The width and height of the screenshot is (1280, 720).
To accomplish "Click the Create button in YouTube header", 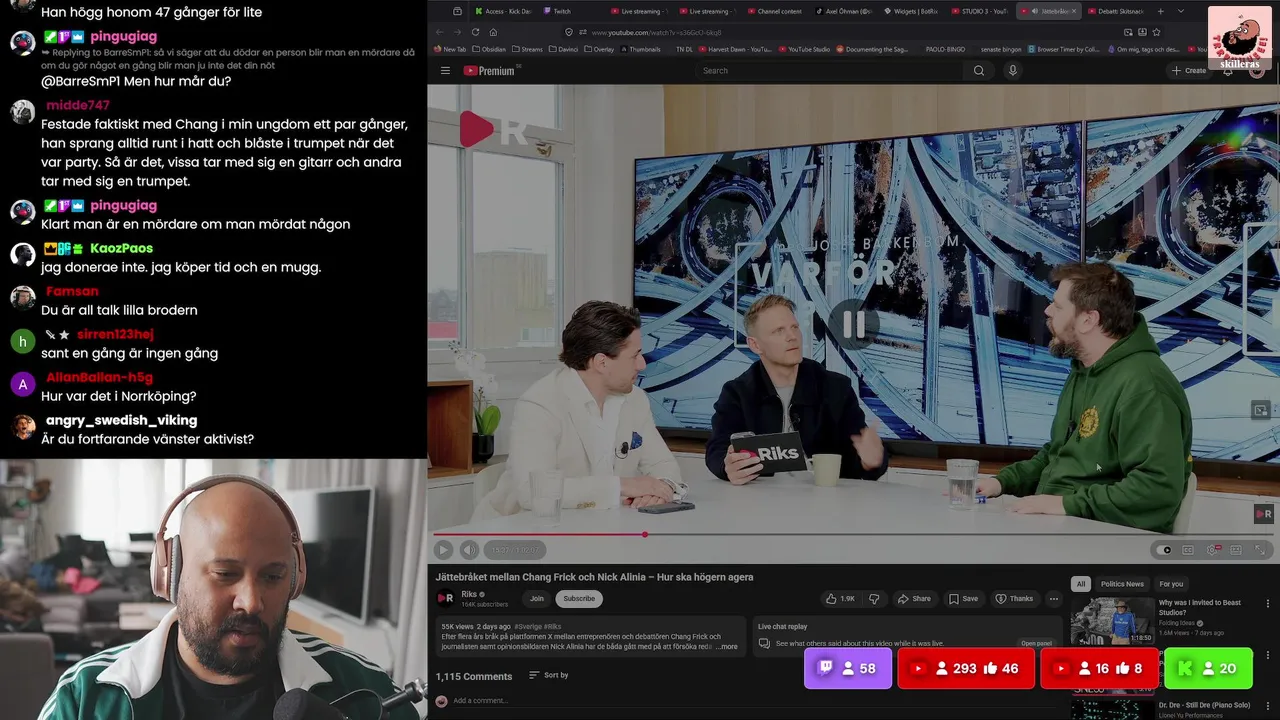I will (1189, 71).
